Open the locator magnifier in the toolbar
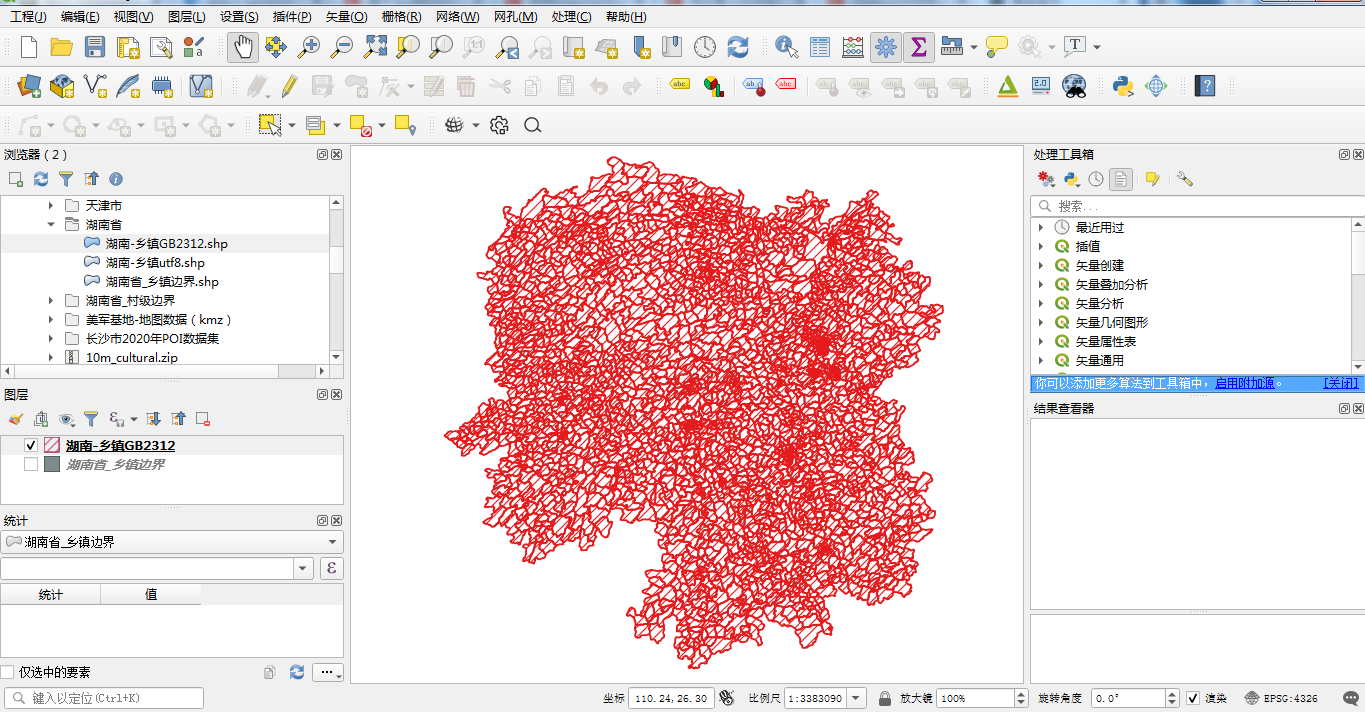Screen dimensions: 1365x712 (533, 125)
